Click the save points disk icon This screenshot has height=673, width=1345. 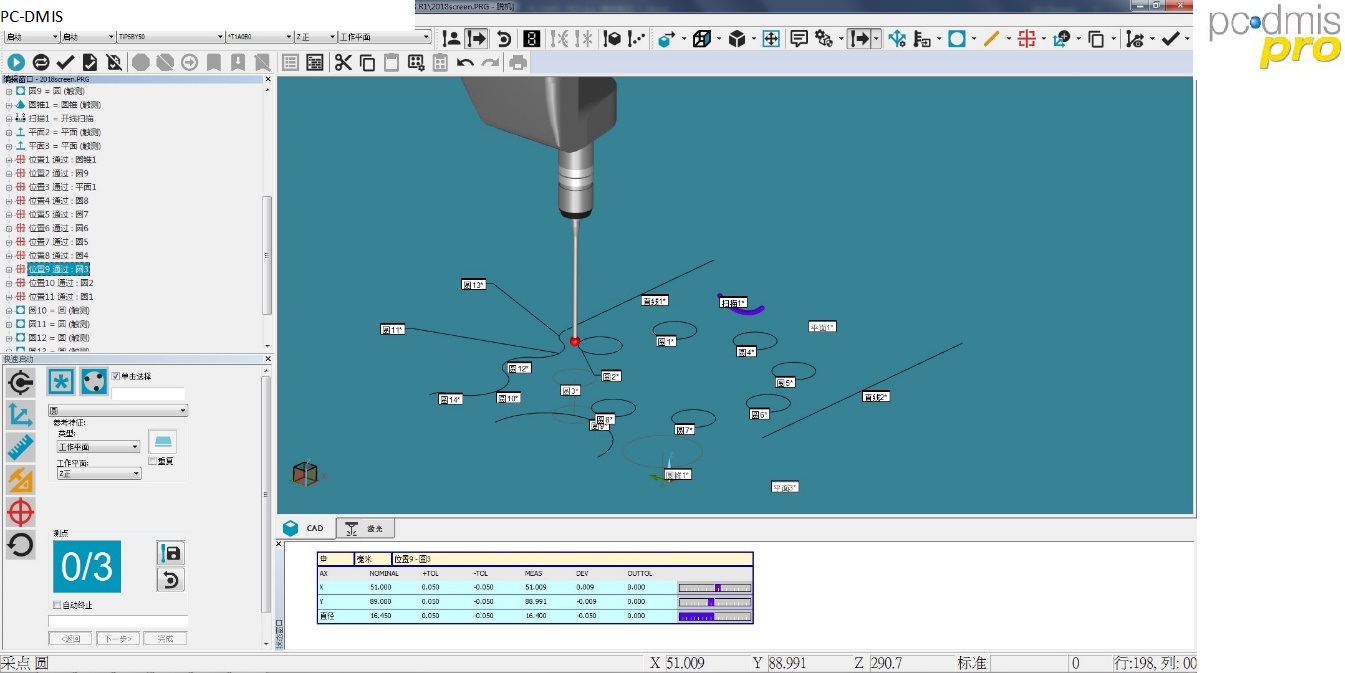click(171, 553)
